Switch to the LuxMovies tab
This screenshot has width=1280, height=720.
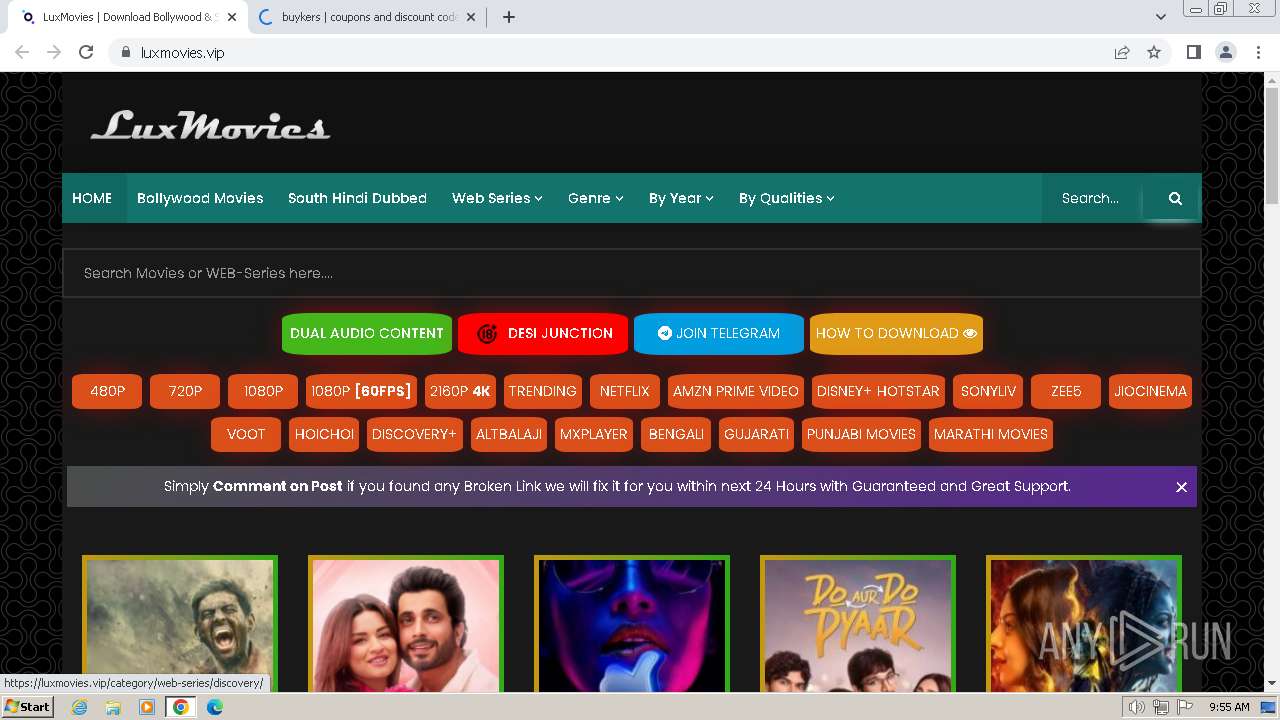click(x=130, y=17)
